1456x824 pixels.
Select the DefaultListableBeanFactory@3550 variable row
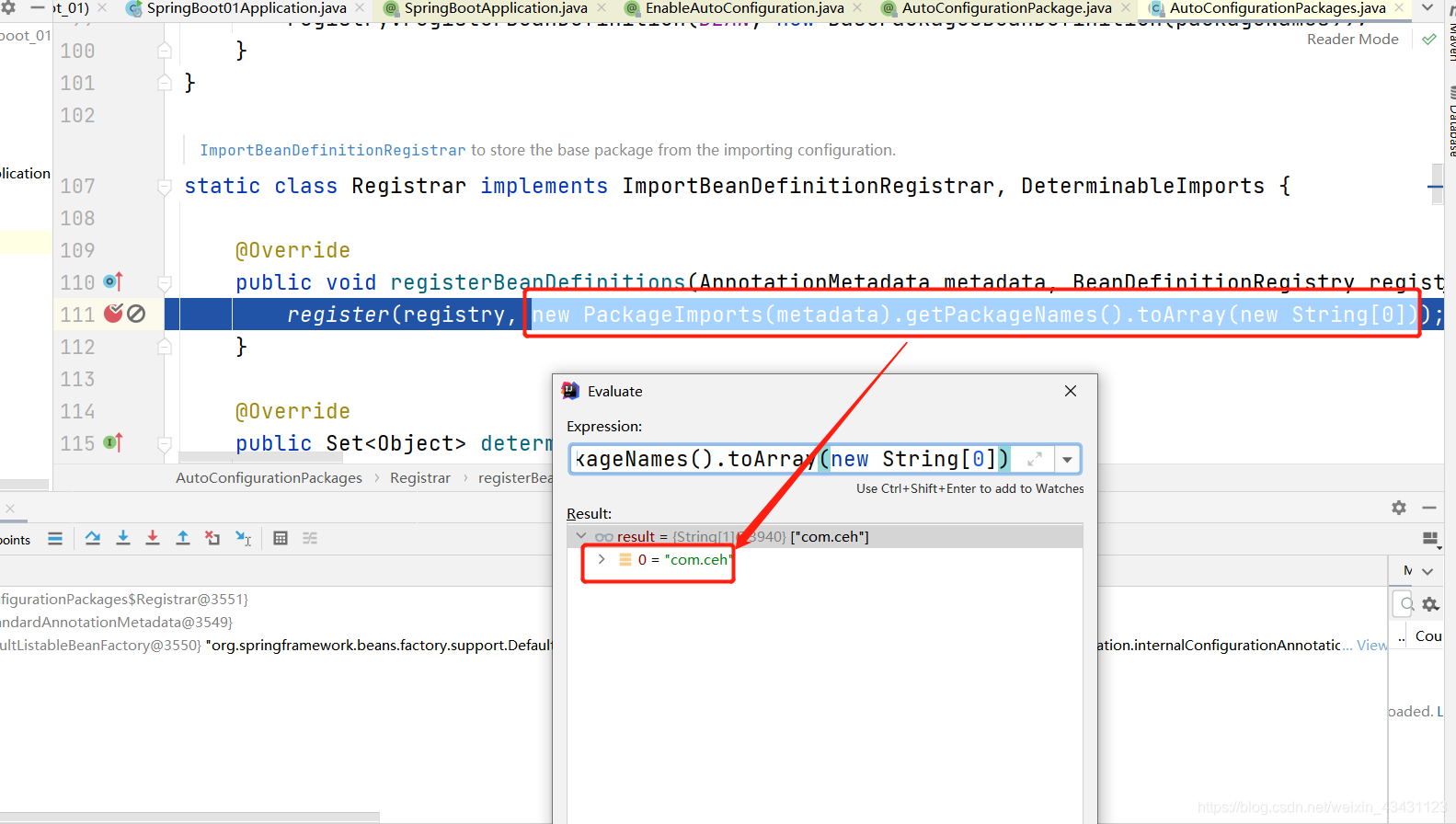coord(276,646)
